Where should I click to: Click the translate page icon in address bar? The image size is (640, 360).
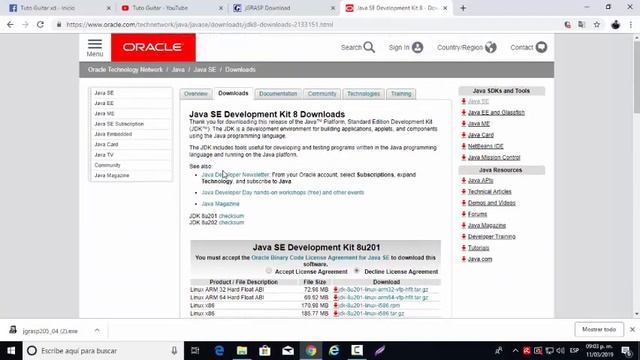coord(582,24)
